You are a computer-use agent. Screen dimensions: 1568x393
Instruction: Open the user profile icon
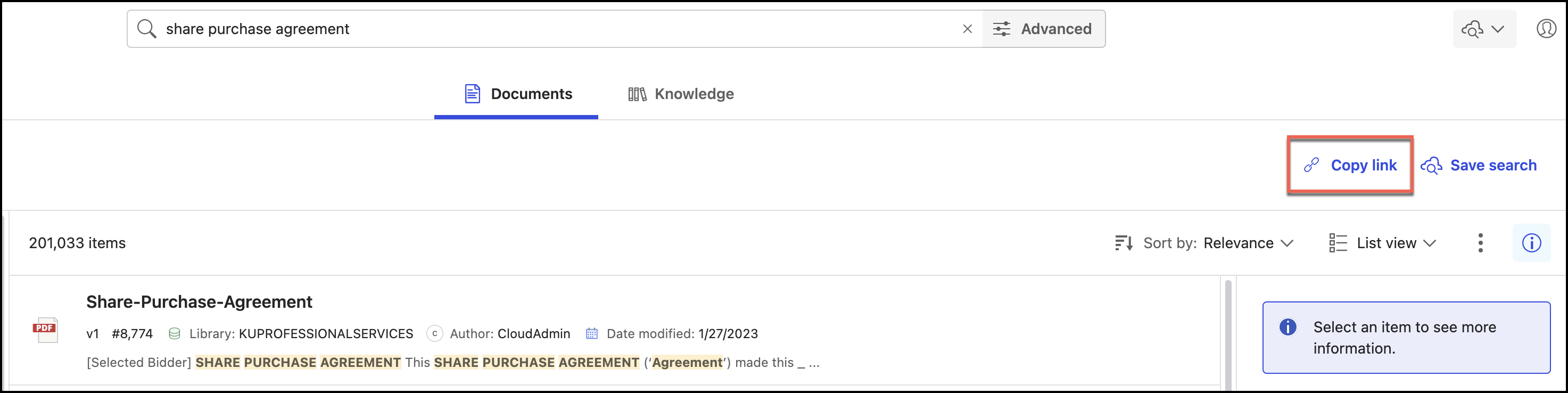click(1546, 29)
